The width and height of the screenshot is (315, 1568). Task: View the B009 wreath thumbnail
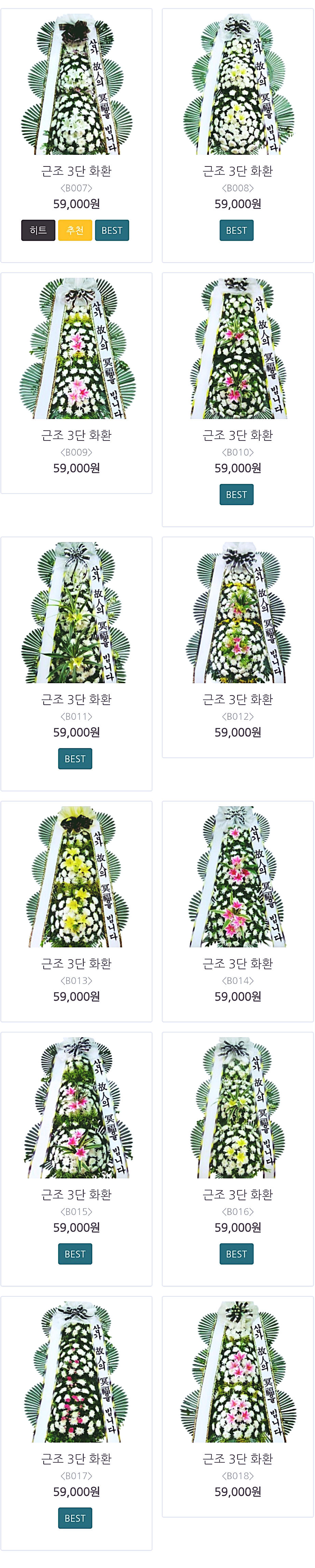coord(76,349)
